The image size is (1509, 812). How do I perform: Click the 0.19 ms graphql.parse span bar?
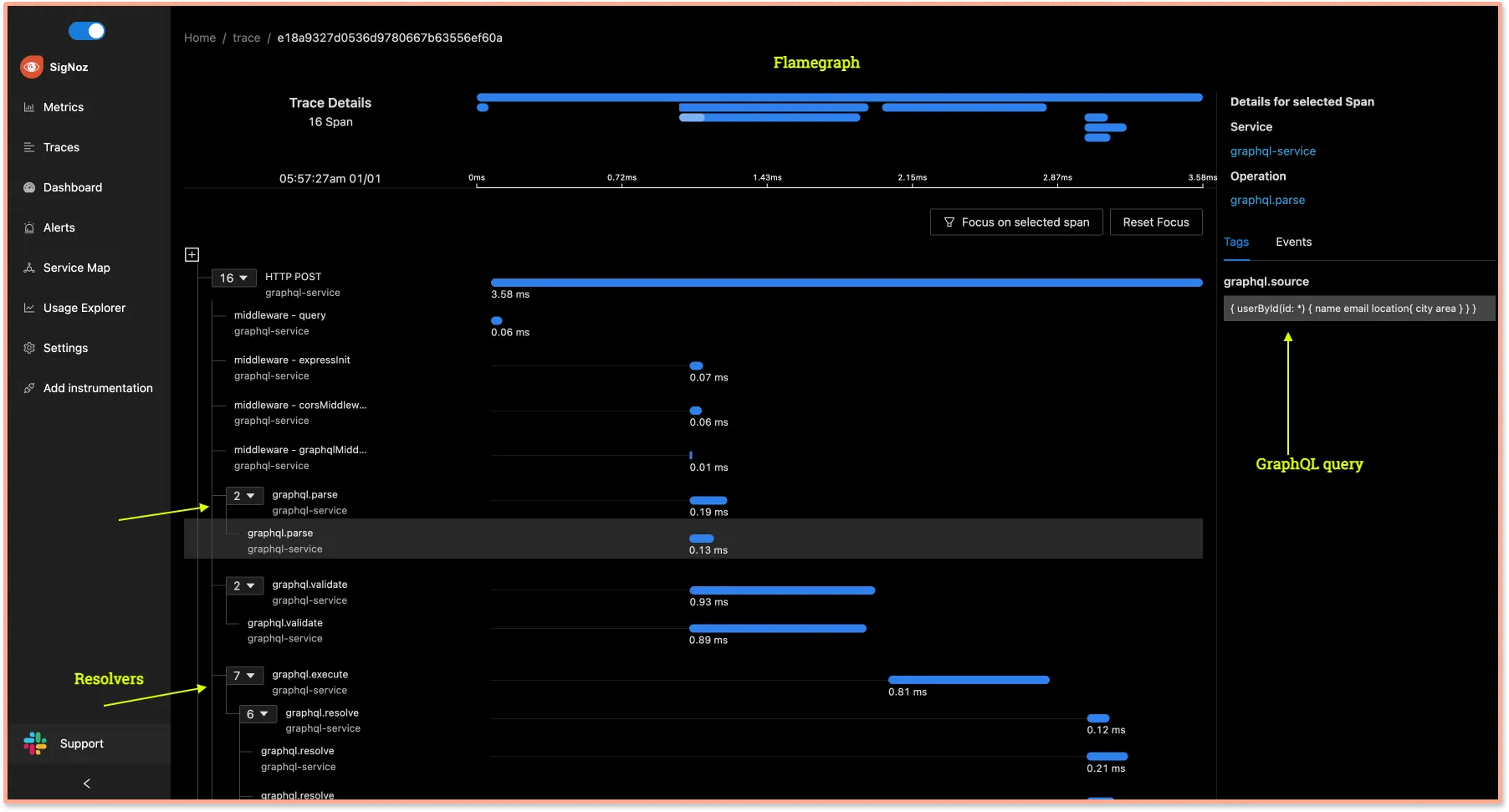(708, 500)
